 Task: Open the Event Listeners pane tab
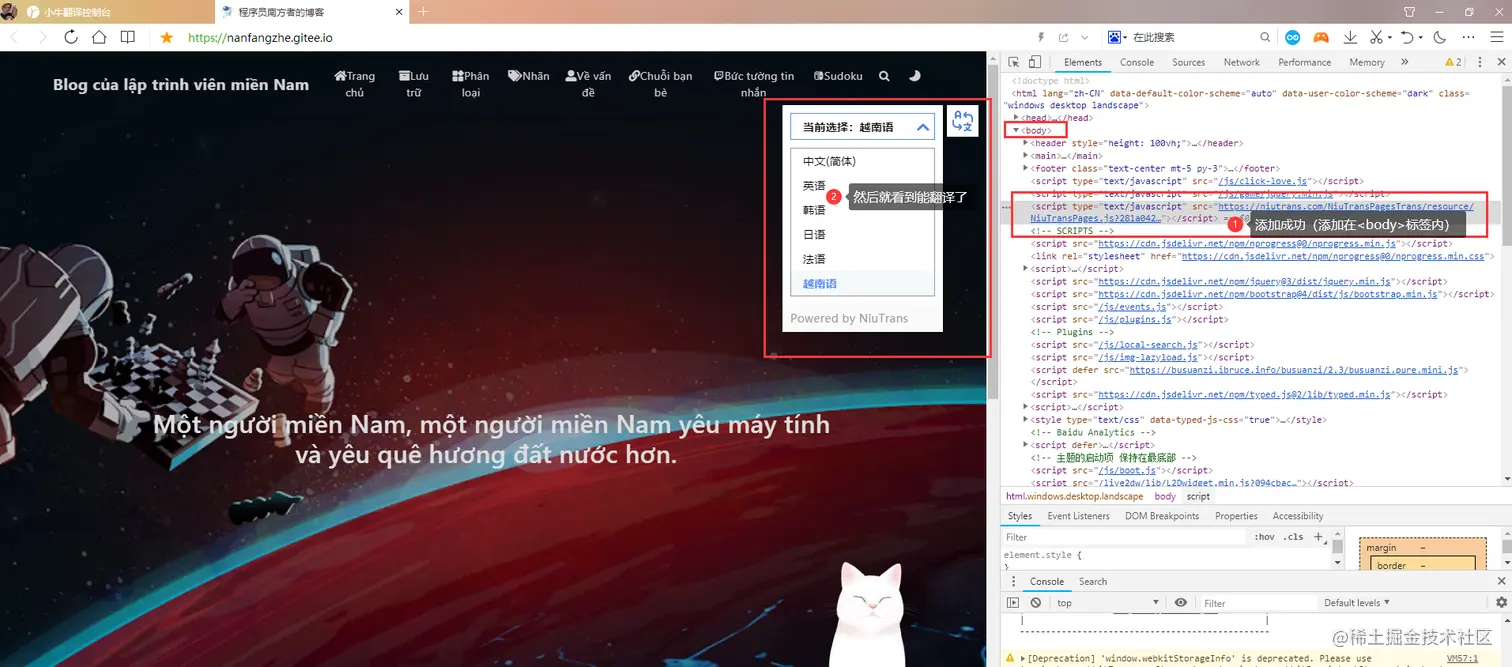point(1078,516)
